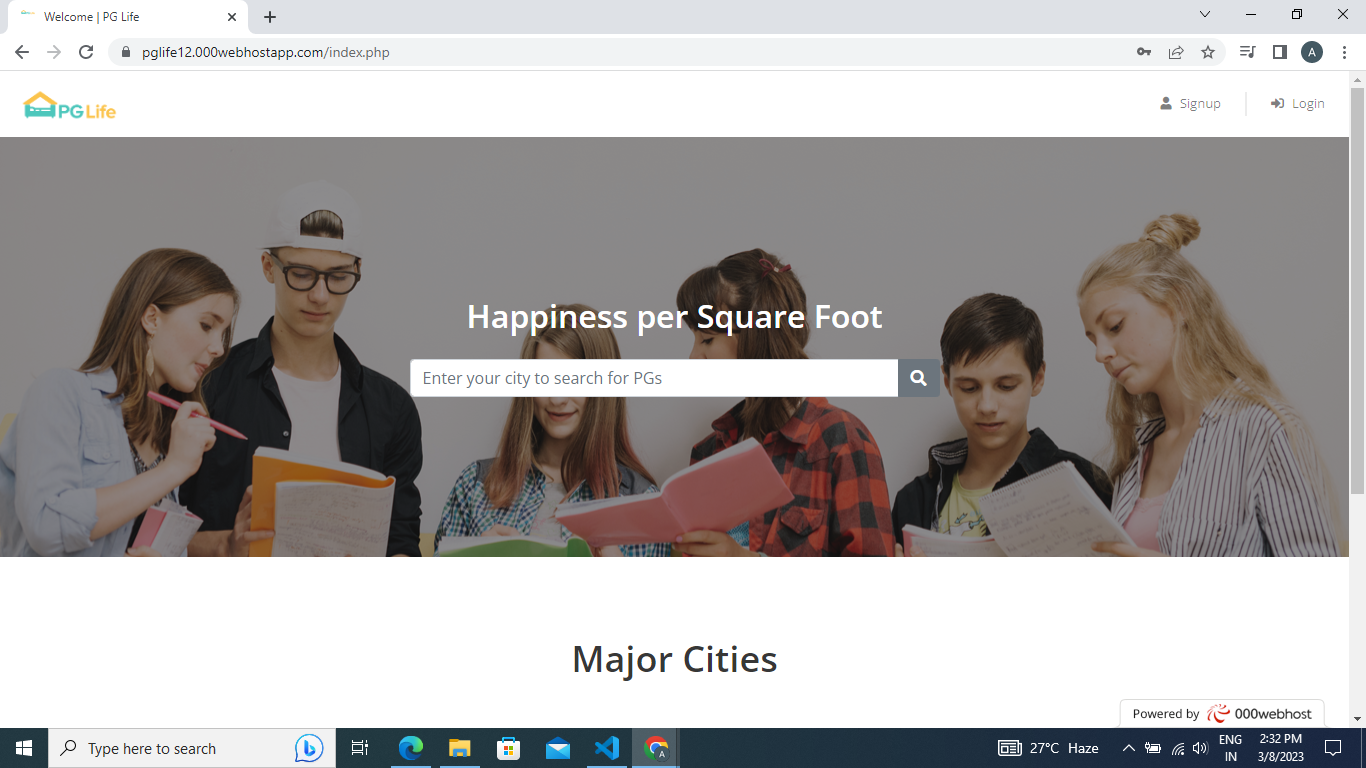
Task: Select the search magnifier button next to city field
Action: coord(917,378)
